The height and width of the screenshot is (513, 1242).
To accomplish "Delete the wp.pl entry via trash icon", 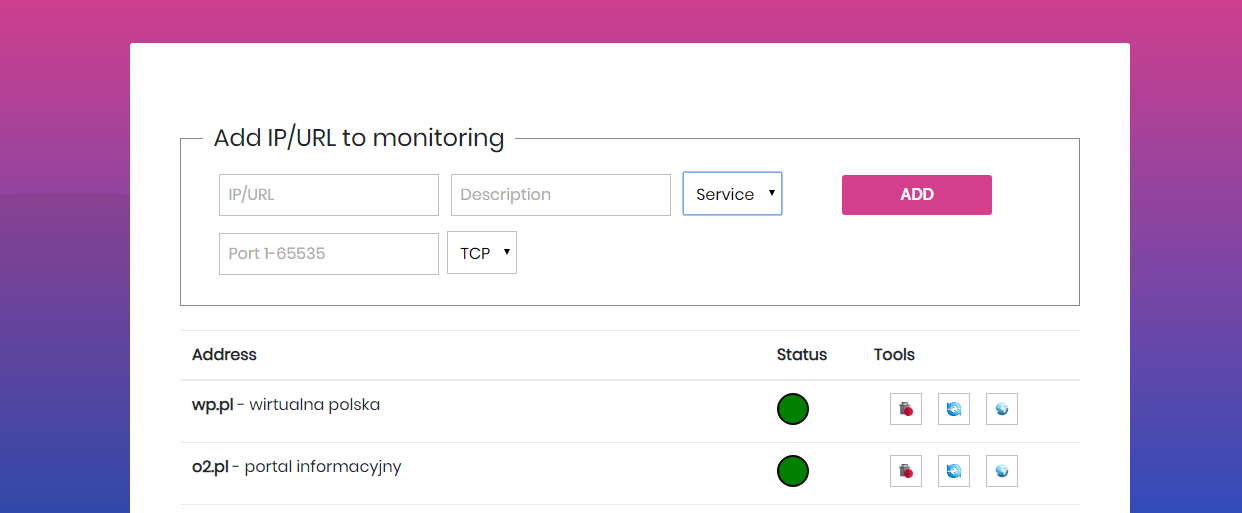I will 906,409.
